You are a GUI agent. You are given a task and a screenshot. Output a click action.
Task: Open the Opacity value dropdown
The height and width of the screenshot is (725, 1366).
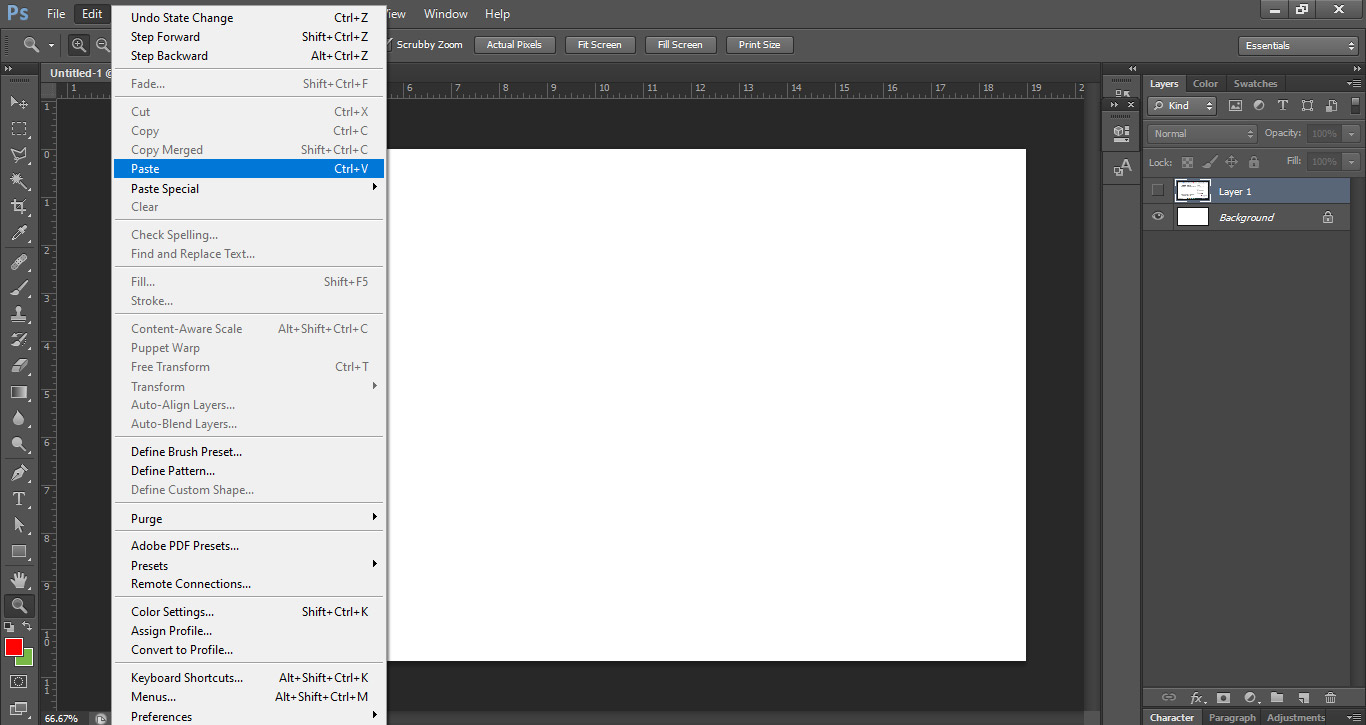point(1349,132)
